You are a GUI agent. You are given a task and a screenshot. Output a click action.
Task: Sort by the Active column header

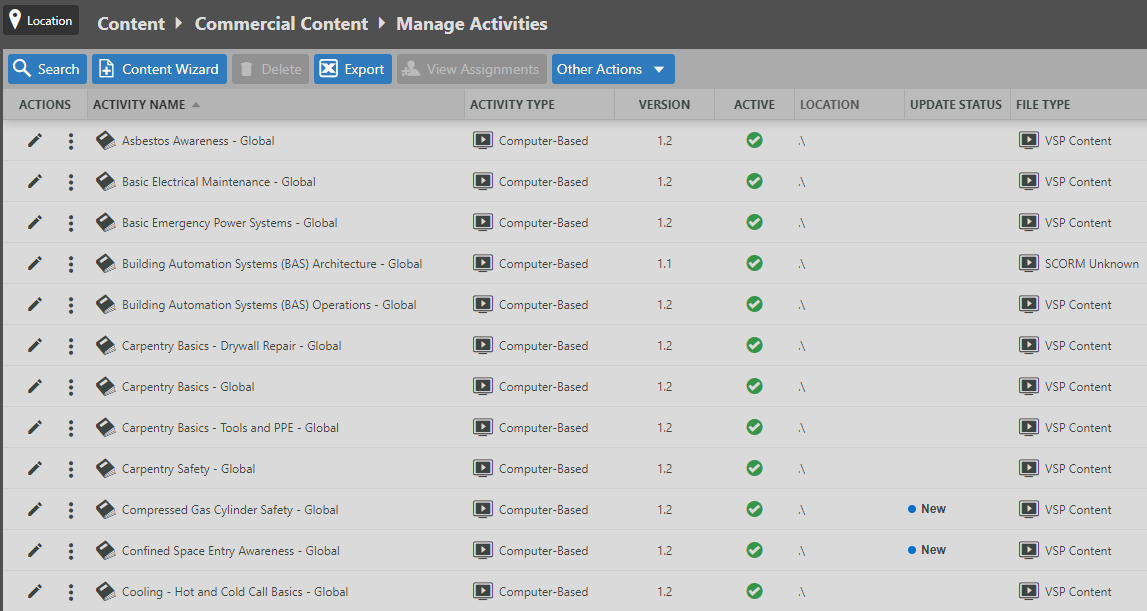[754, 105]
